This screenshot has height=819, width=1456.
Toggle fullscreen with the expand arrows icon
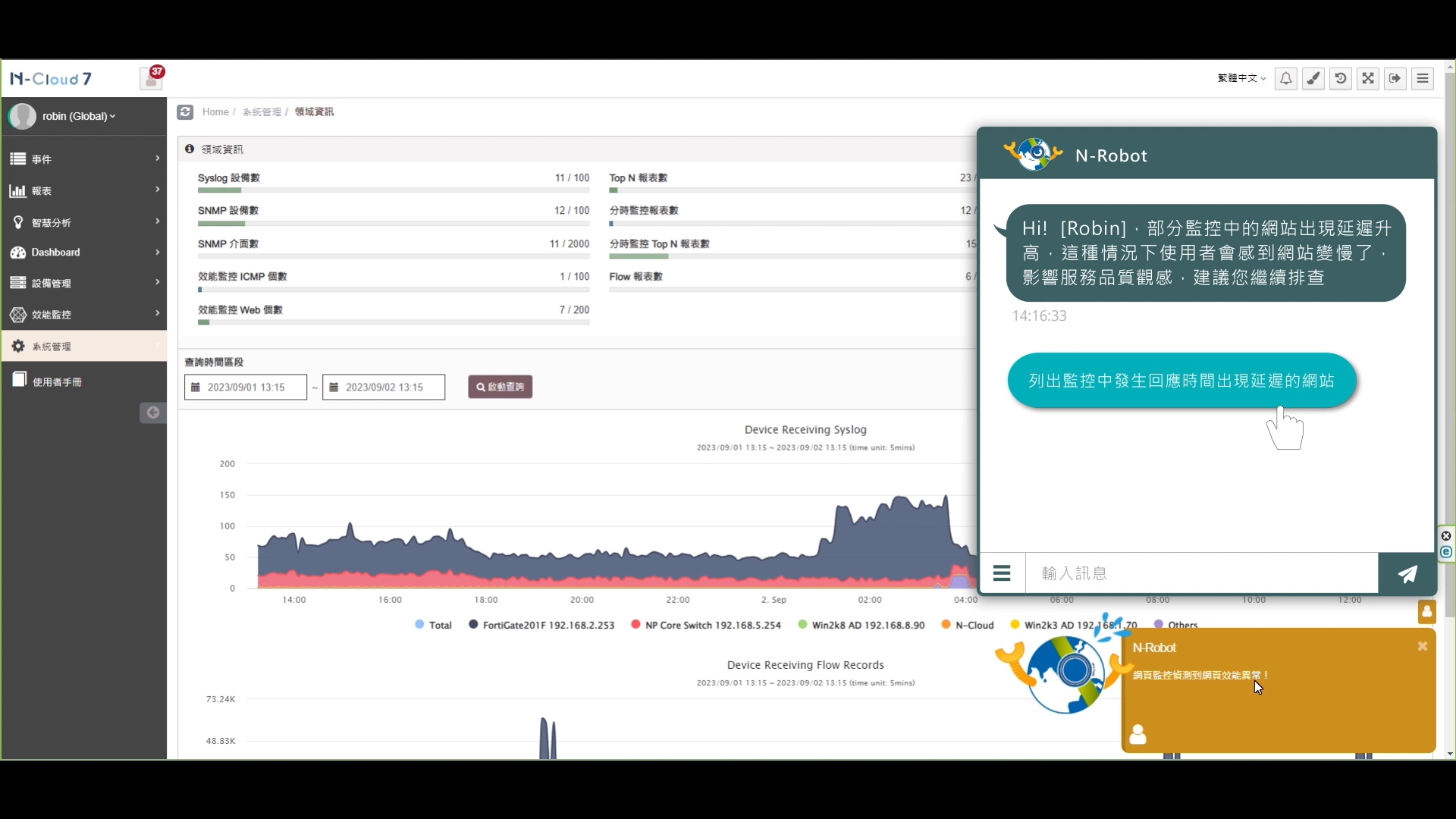pos(1368,79)
